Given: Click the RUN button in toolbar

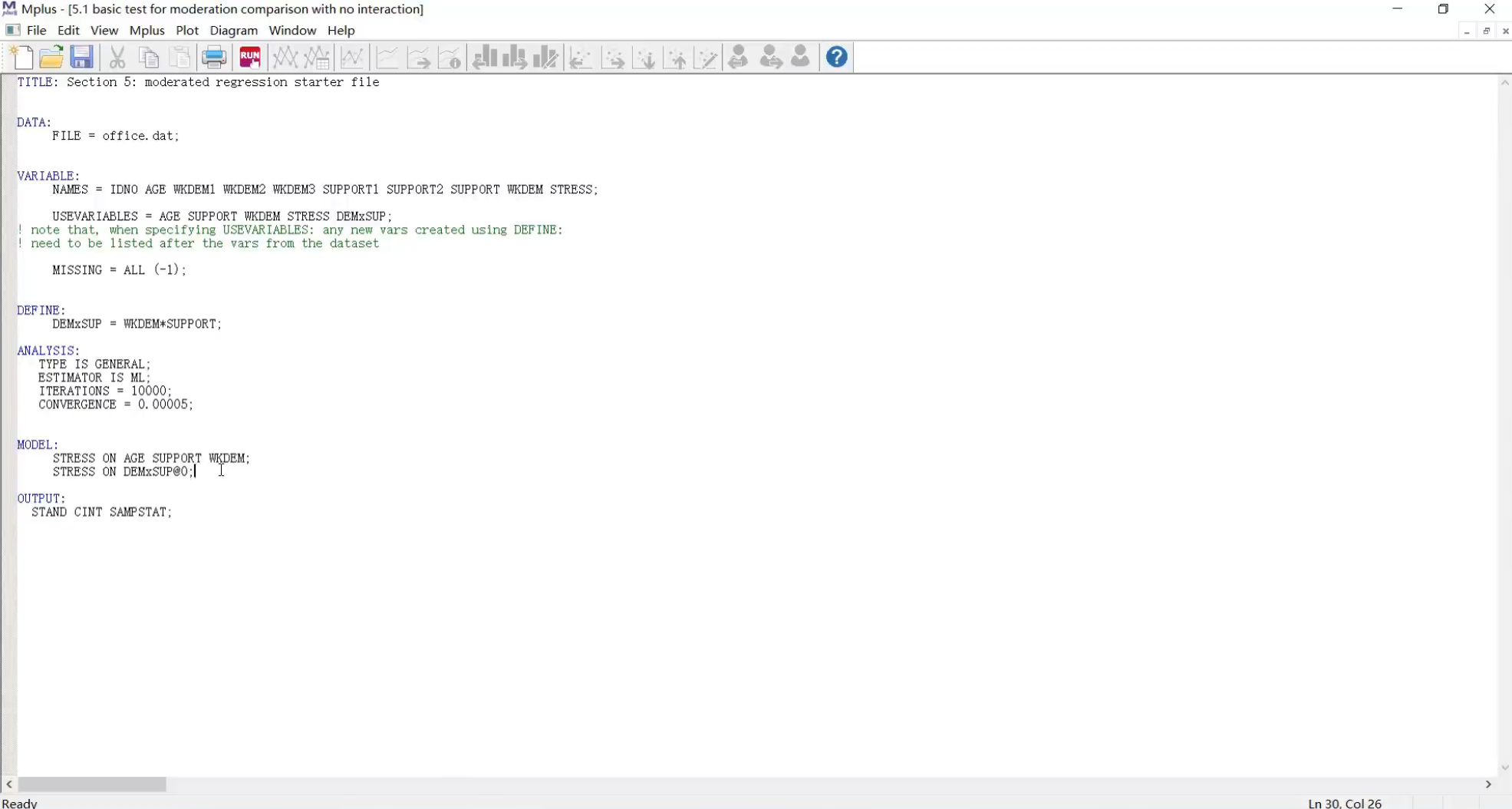Looking at the screenshot, I should coord(250,58).
